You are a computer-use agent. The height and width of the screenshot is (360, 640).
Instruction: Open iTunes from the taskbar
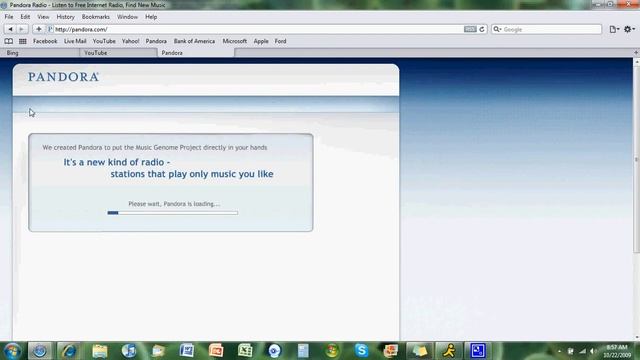coord(129,351)
